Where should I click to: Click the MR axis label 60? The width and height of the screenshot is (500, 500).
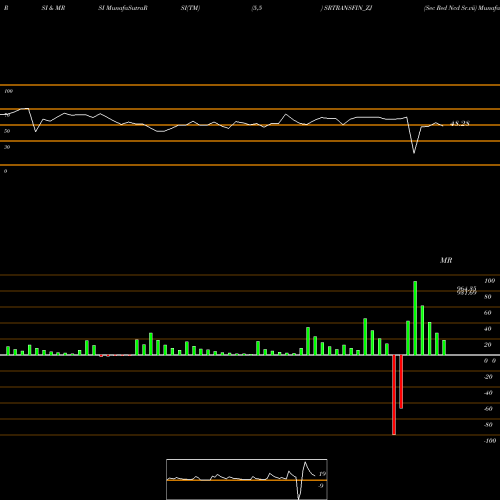488,313
